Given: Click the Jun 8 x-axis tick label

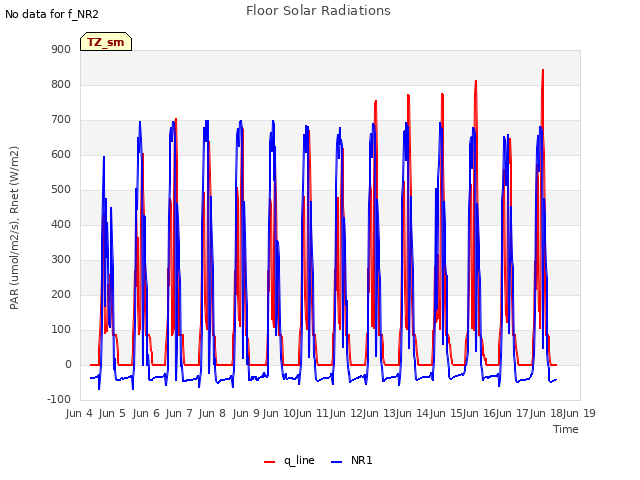Looking at the screenshot, I should pyautogui.click(x=212, y=413).
